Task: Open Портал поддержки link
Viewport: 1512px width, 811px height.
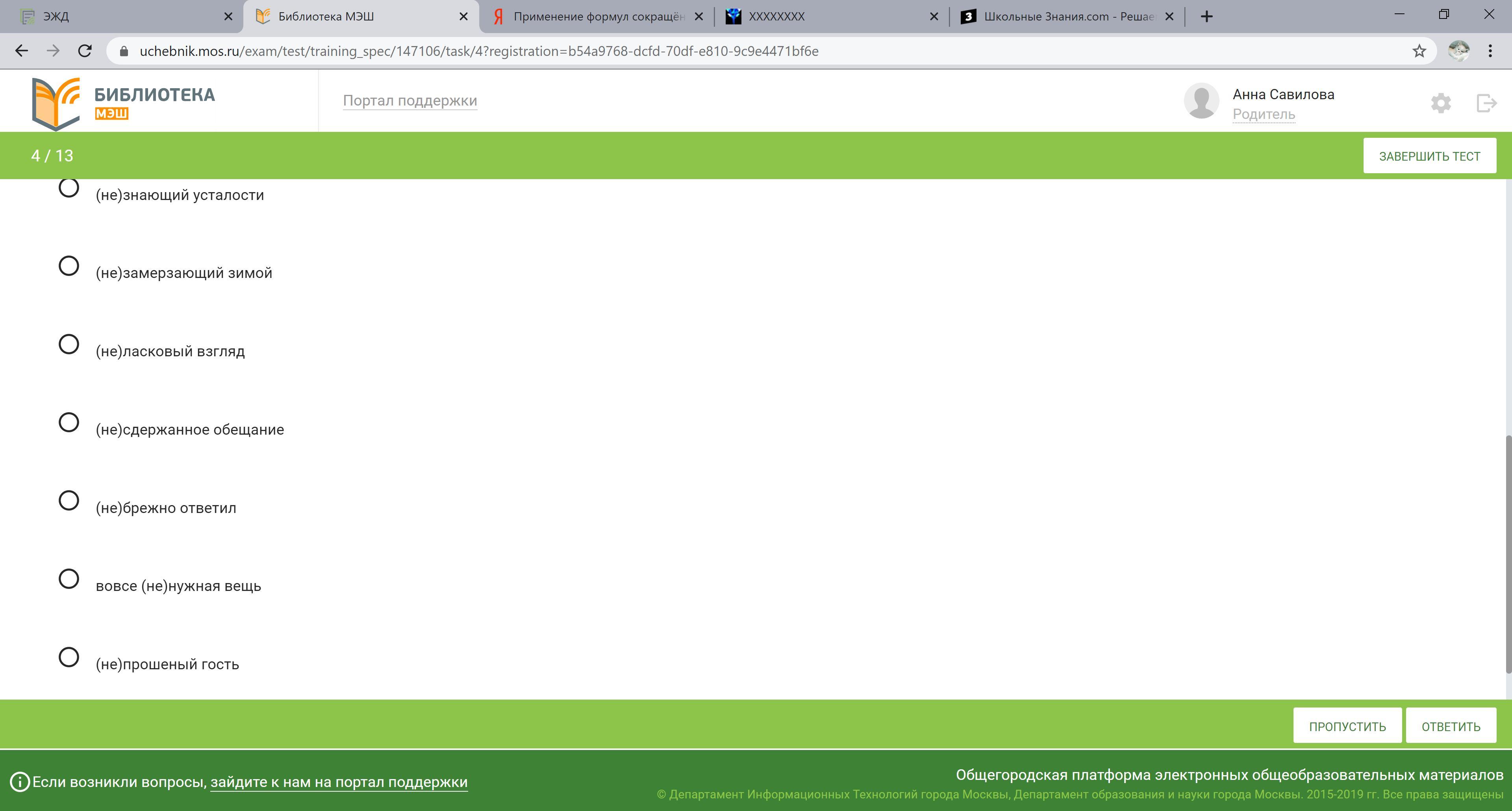Action: tap(409, 101)
